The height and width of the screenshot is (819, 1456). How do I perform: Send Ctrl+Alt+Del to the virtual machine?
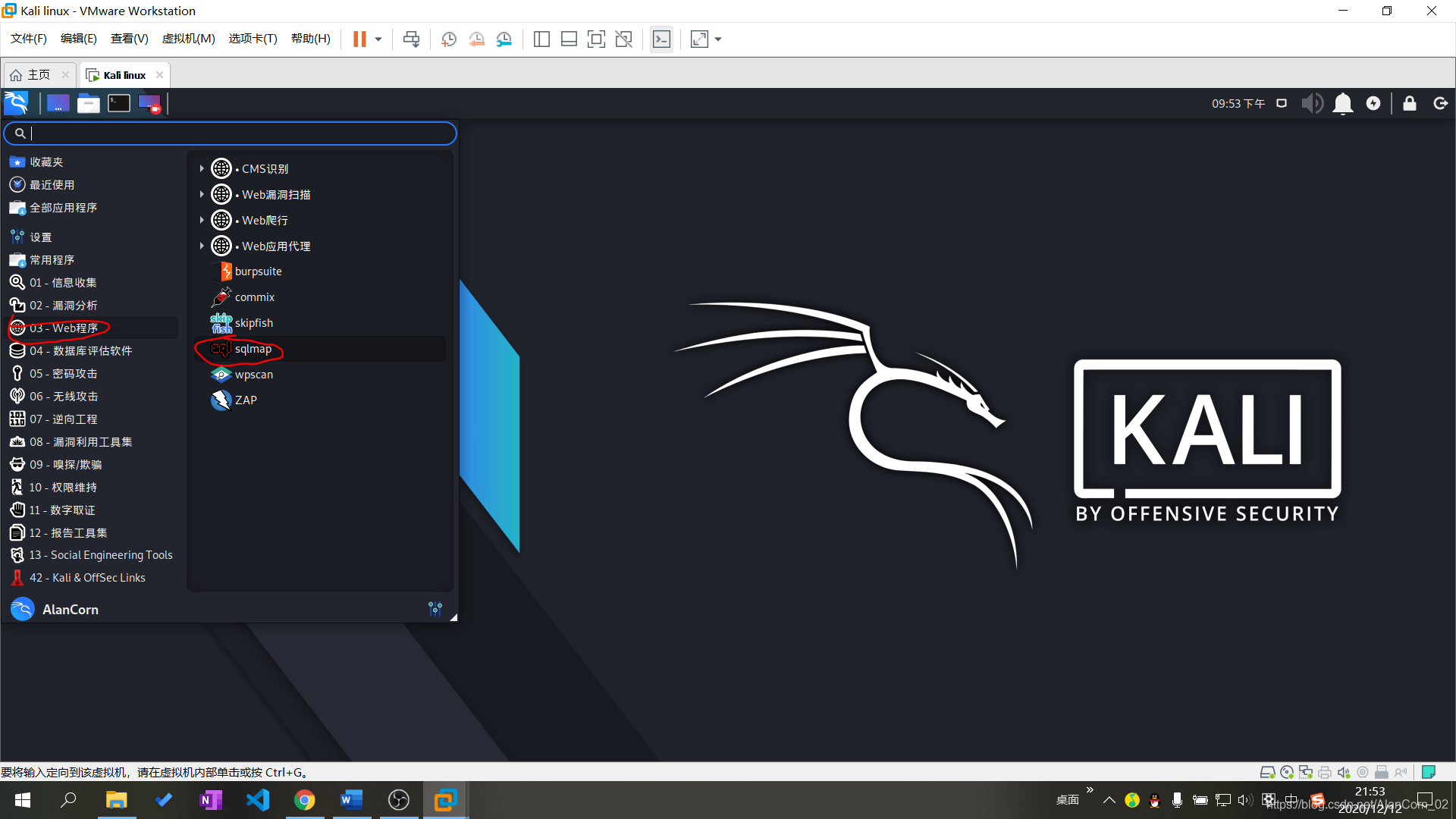click(x=412, y=39)
